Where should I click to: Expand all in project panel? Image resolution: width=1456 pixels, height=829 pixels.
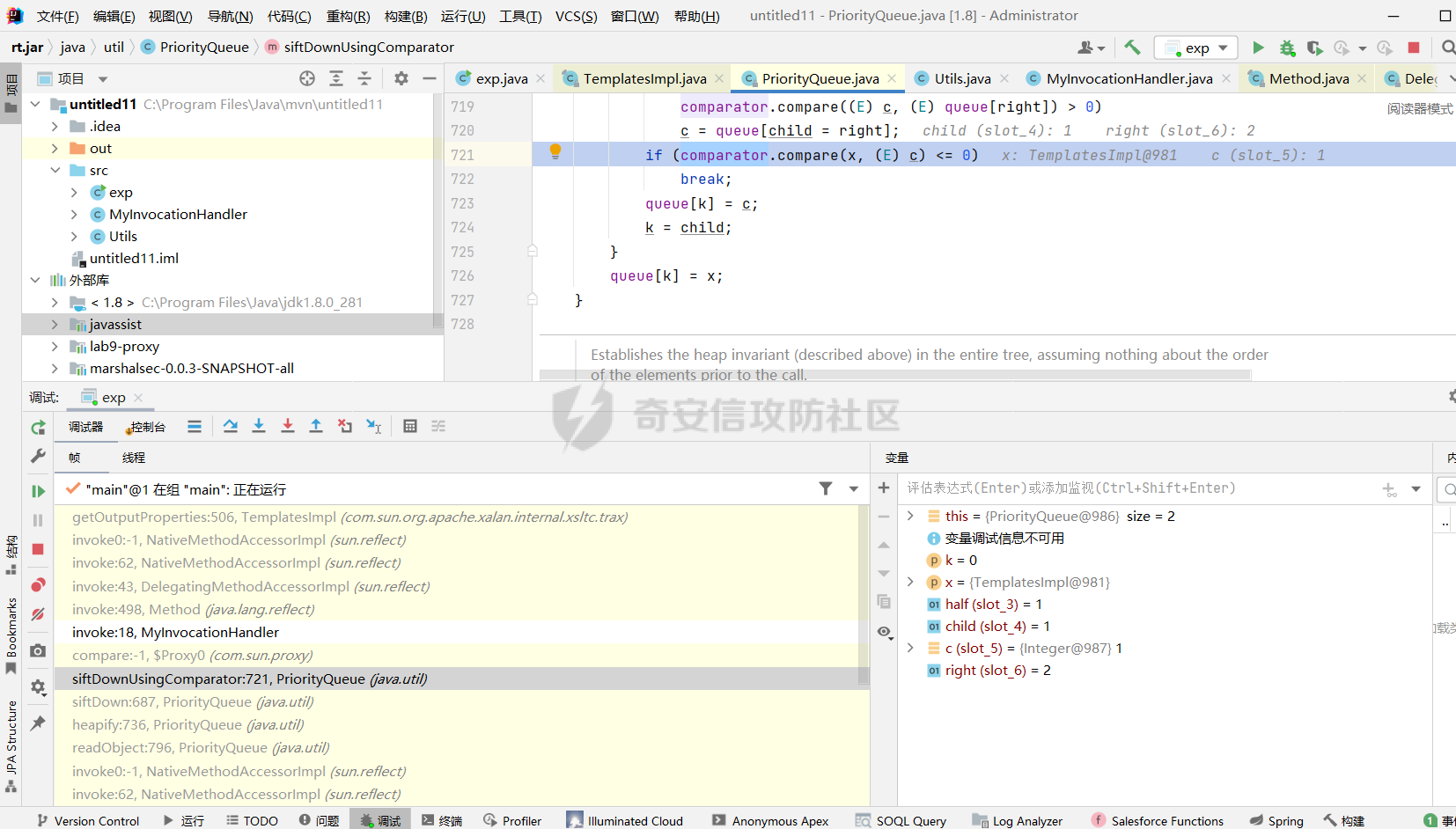pyautogui.click(x=336, y=78)
